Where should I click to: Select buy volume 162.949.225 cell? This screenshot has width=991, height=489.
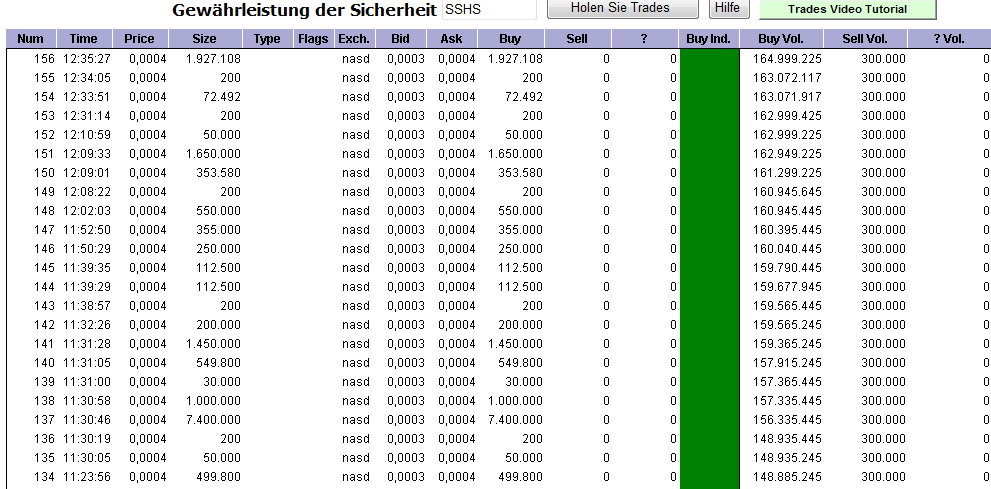click(x=787, y=154)
